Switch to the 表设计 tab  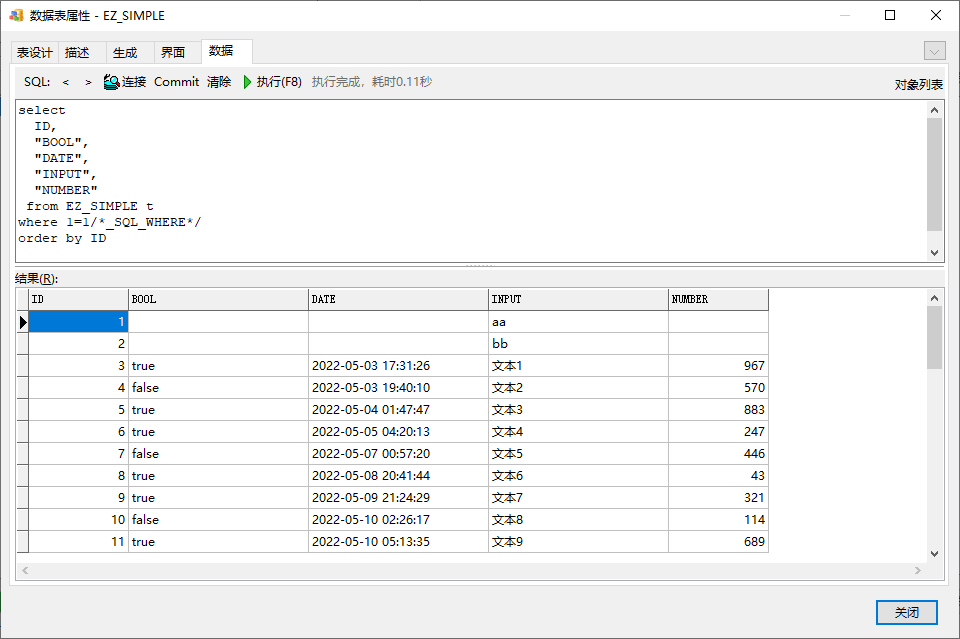point(34,53)
